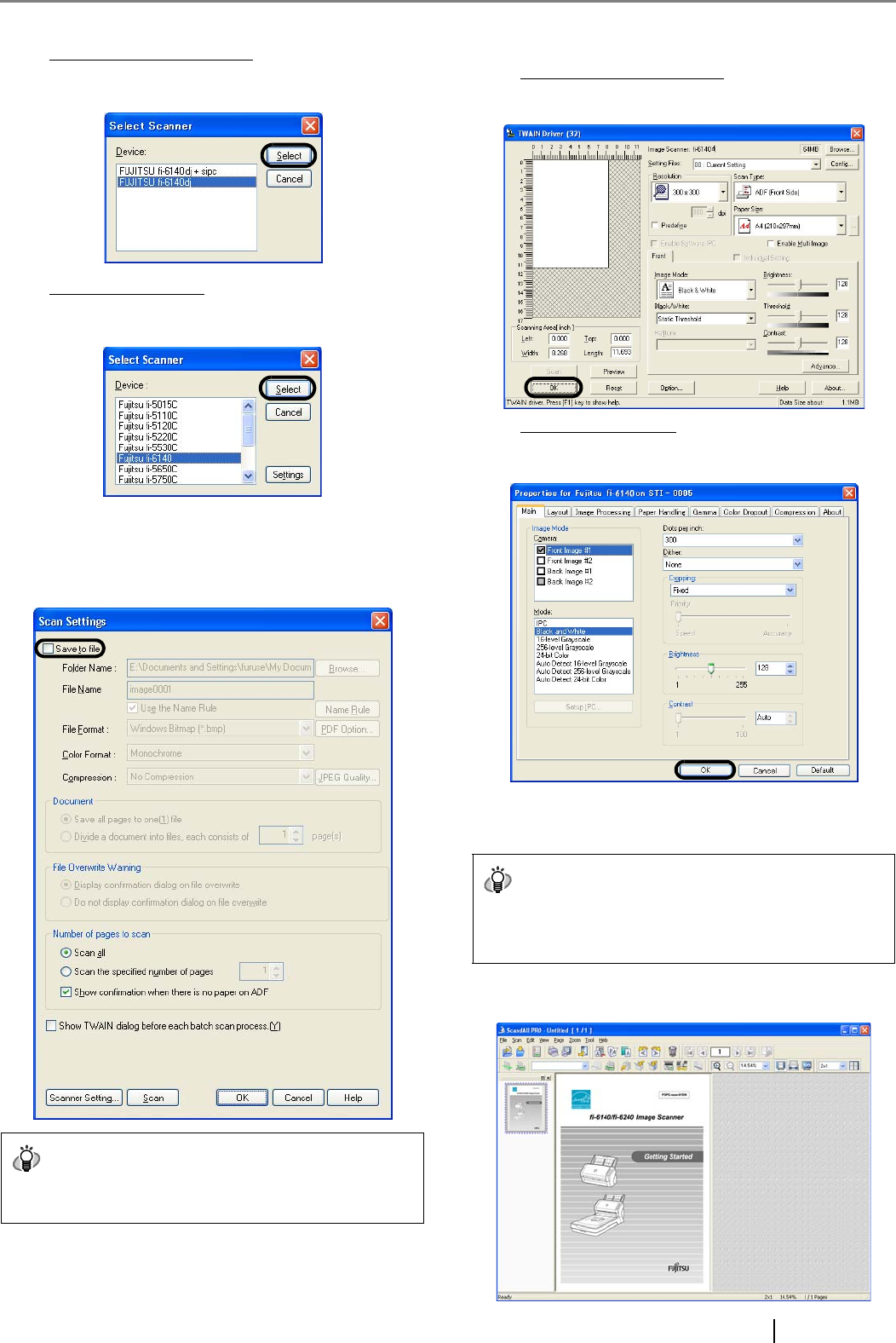Image resolution: width=896 pixels, height=1343 pixels.
Task: Click the Default button in Properties dialog
Action: point(822,769)
